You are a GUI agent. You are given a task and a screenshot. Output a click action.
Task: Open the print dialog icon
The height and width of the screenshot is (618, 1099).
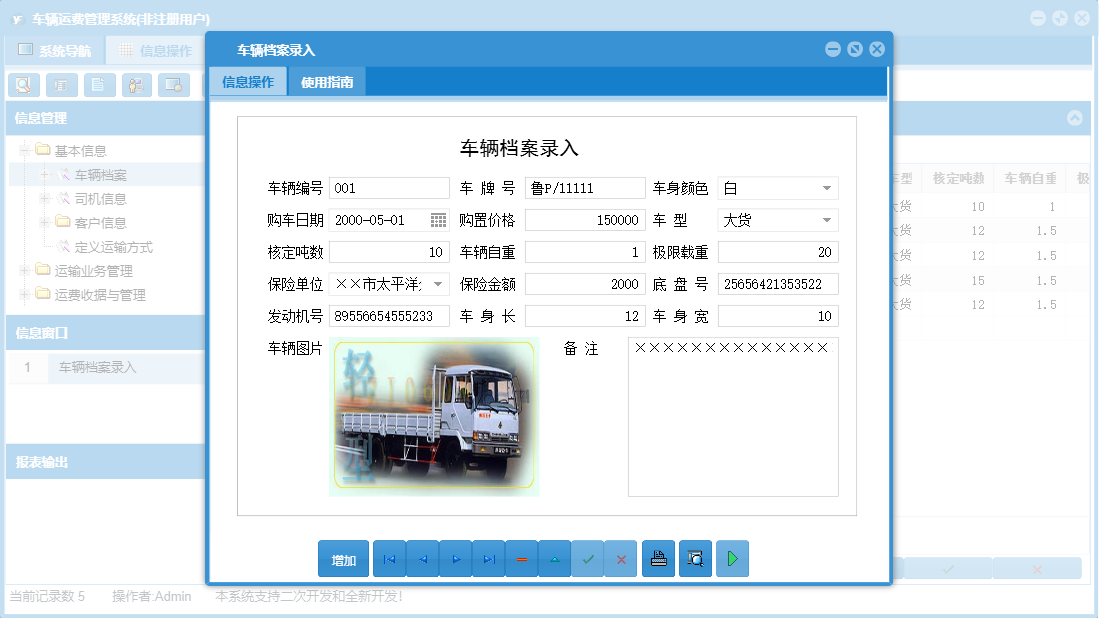(658, 558)
